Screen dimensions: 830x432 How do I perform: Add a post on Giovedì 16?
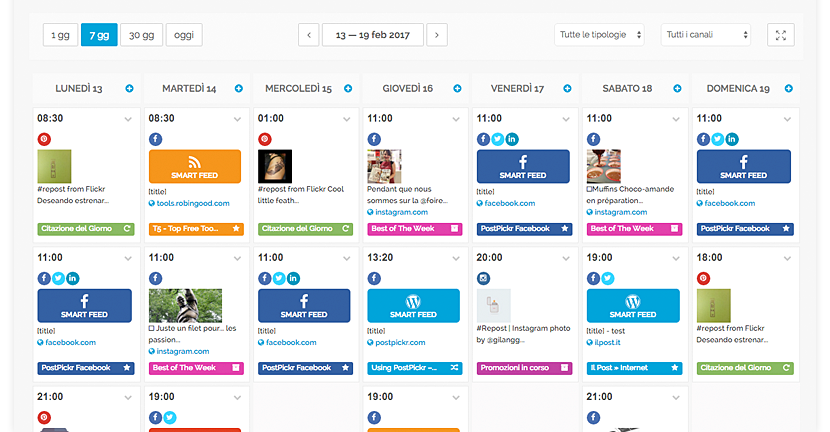point(457,88)
